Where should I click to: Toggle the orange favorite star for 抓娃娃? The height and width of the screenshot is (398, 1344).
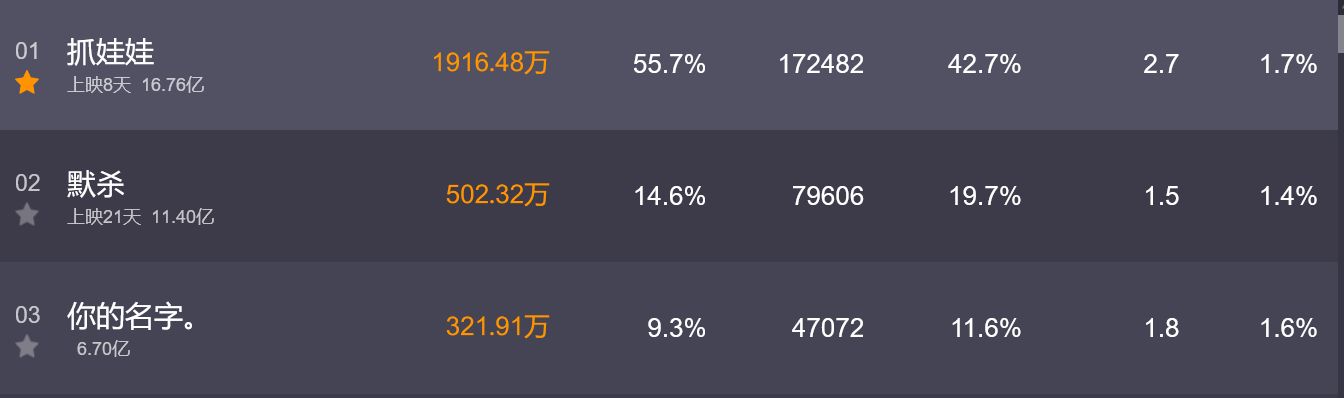tap(27, 83)
